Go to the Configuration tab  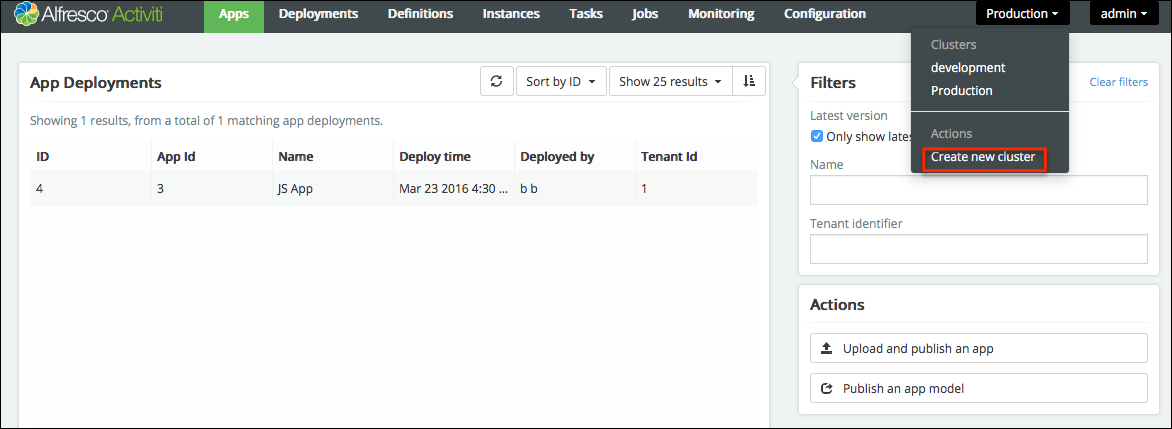tap(824, 14)
